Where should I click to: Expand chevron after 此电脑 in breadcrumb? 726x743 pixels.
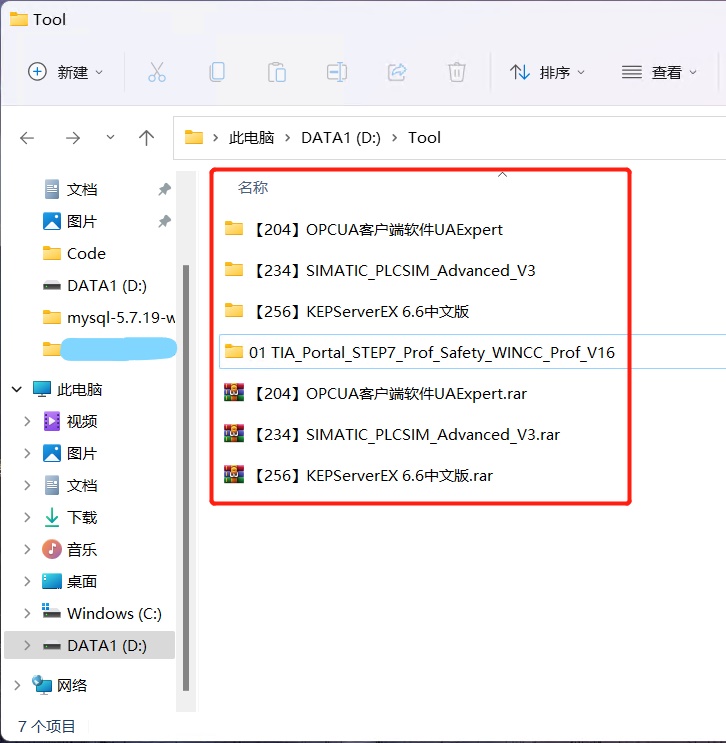coord(288,138)
